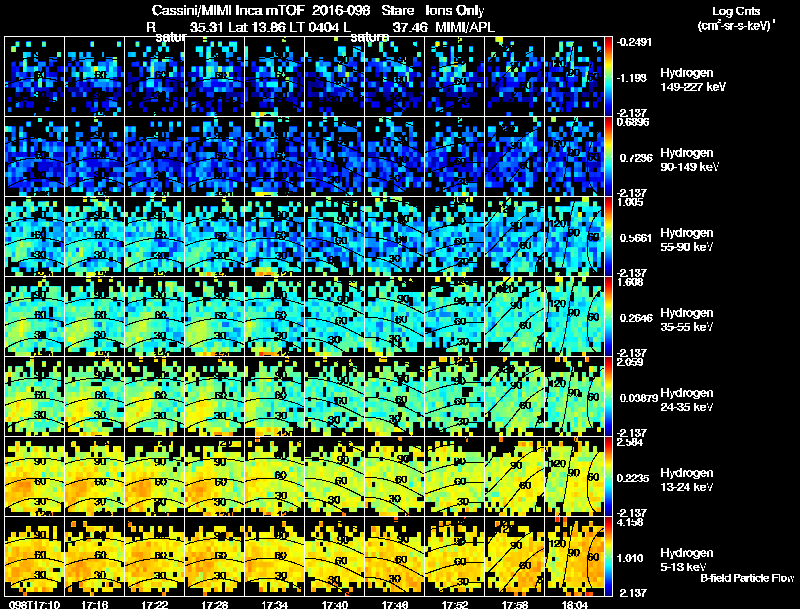Open the 24-35 keV panel at 17:28
This screenshot has height=609, width=800.
coord(215,397)
